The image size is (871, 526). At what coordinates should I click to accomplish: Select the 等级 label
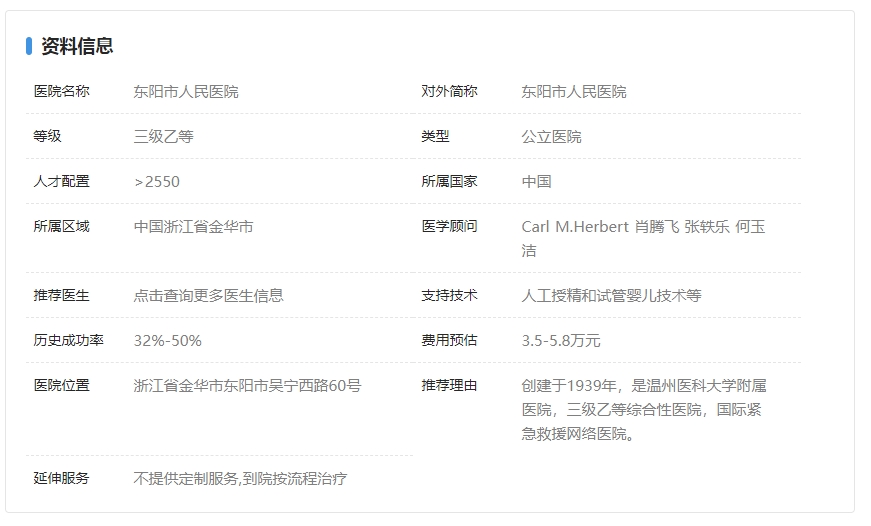(47, 136)
